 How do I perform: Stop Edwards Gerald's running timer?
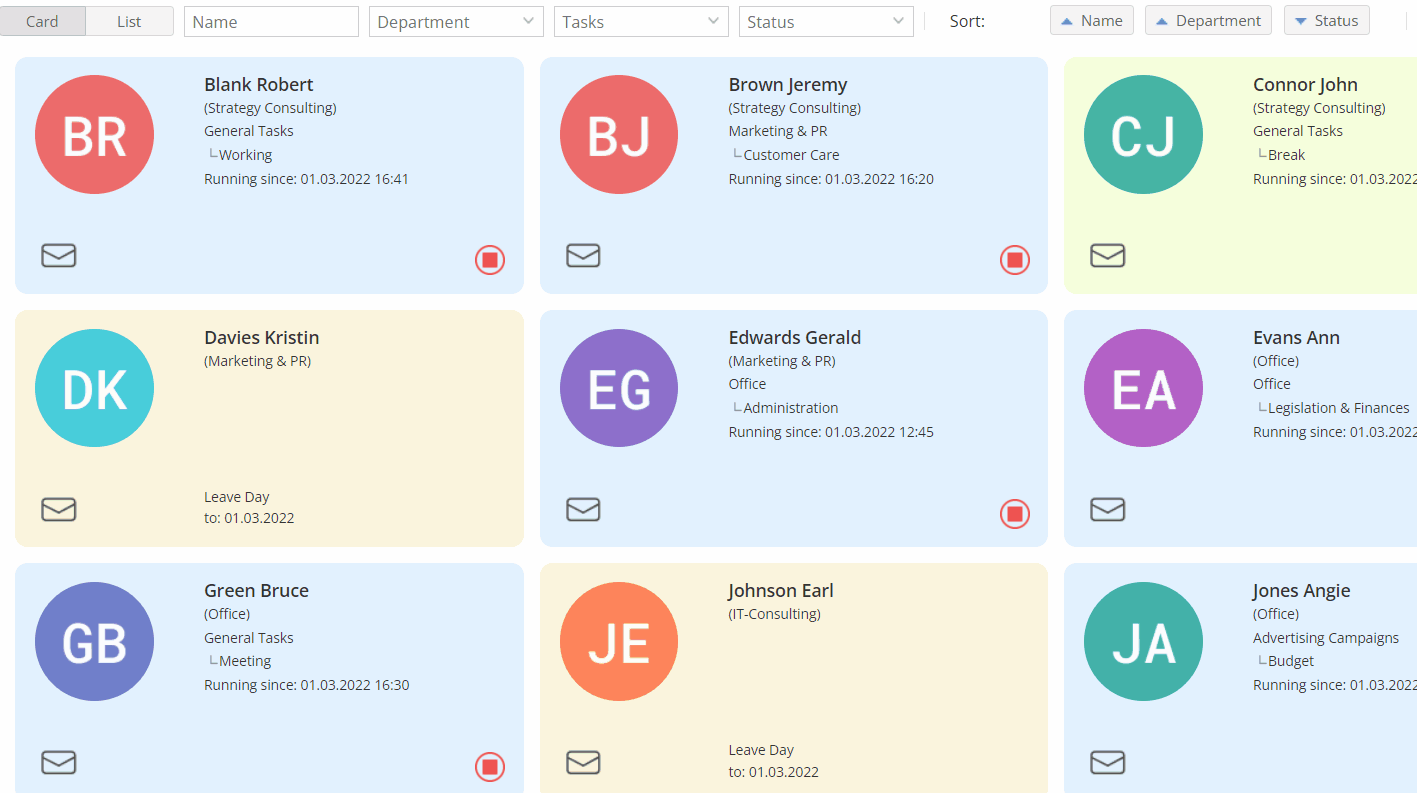1015,514
